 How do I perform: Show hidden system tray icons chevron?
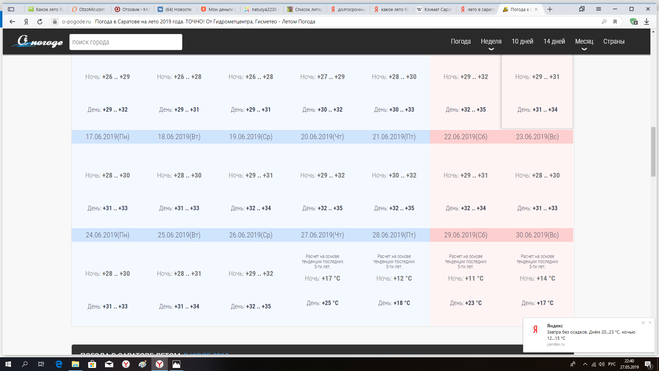pos(585,364)
